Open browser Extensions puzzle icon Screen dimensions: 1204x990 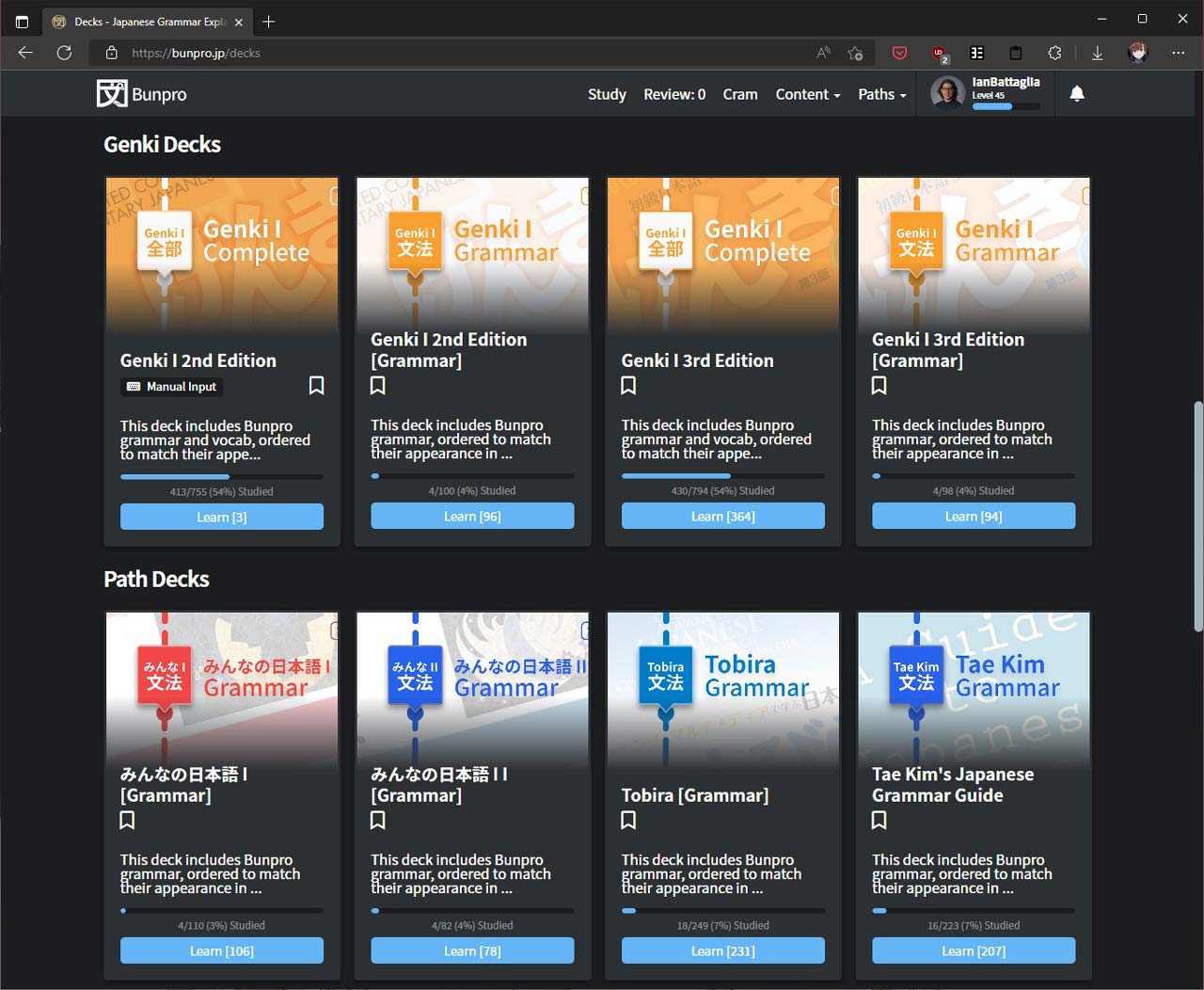(1054, 53)
